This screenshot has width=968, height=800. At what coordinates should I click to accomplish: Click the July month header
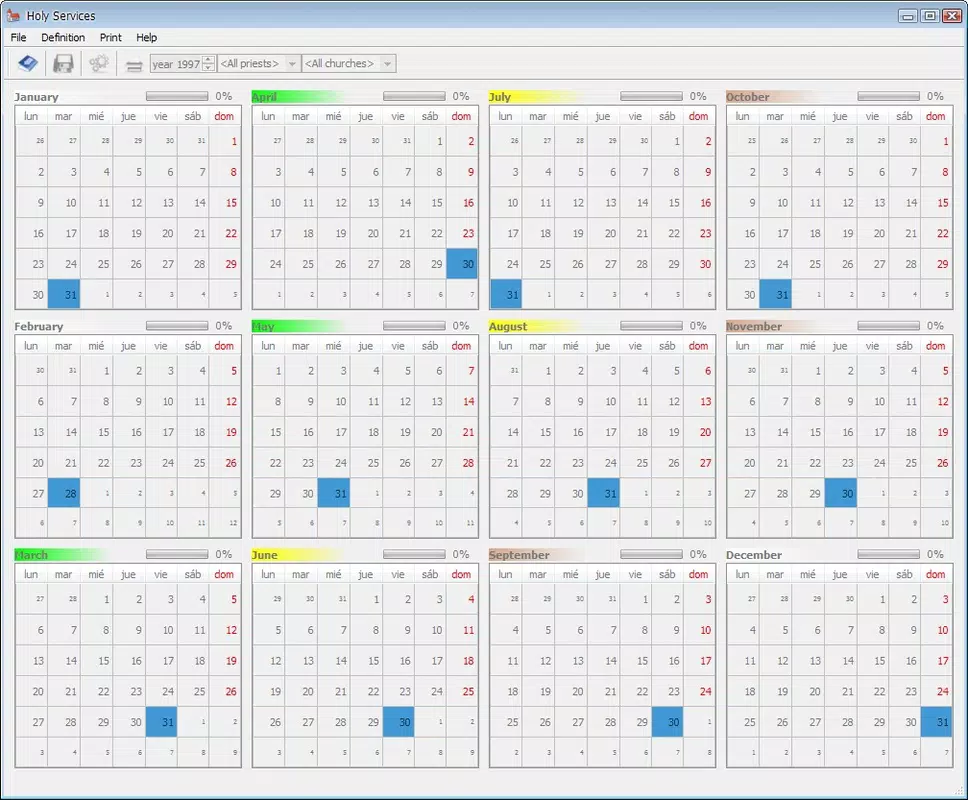pos(500,97)
